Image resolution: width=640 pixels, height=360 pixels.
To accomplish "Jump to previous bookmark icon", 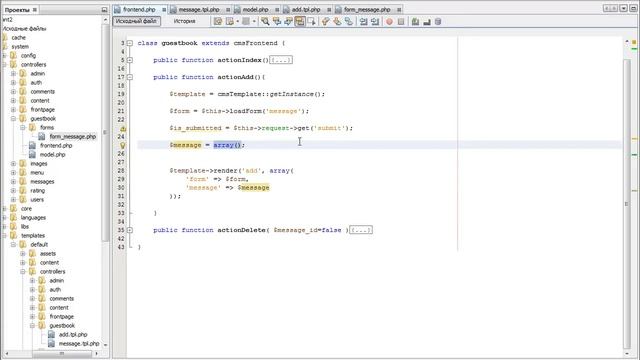I will [325, 22].
